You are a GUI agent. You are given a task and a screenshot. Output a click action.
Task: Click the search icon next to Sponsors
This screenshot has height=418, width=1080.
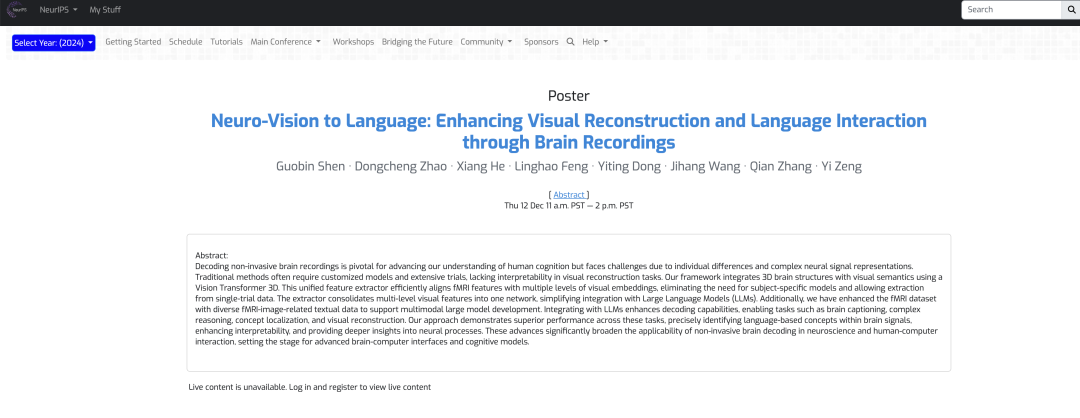(571, 42)
